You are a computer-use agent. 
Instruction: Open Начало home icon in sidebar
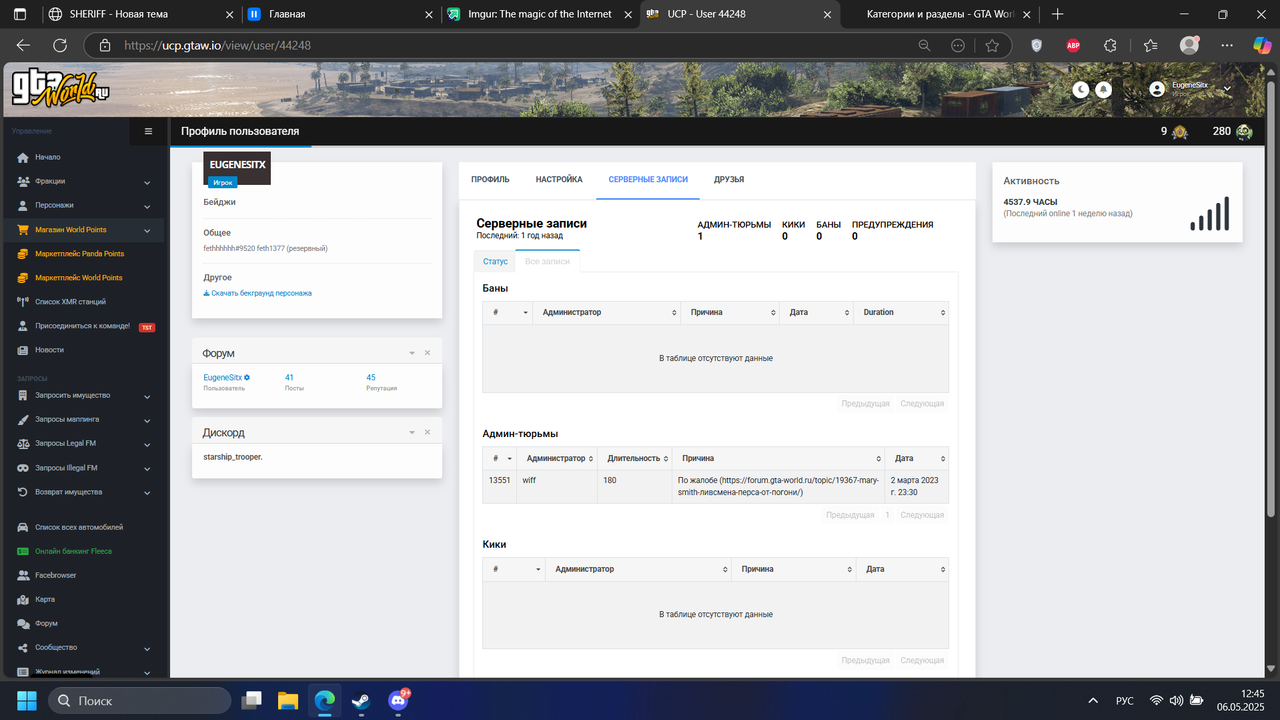click(23, 157)
